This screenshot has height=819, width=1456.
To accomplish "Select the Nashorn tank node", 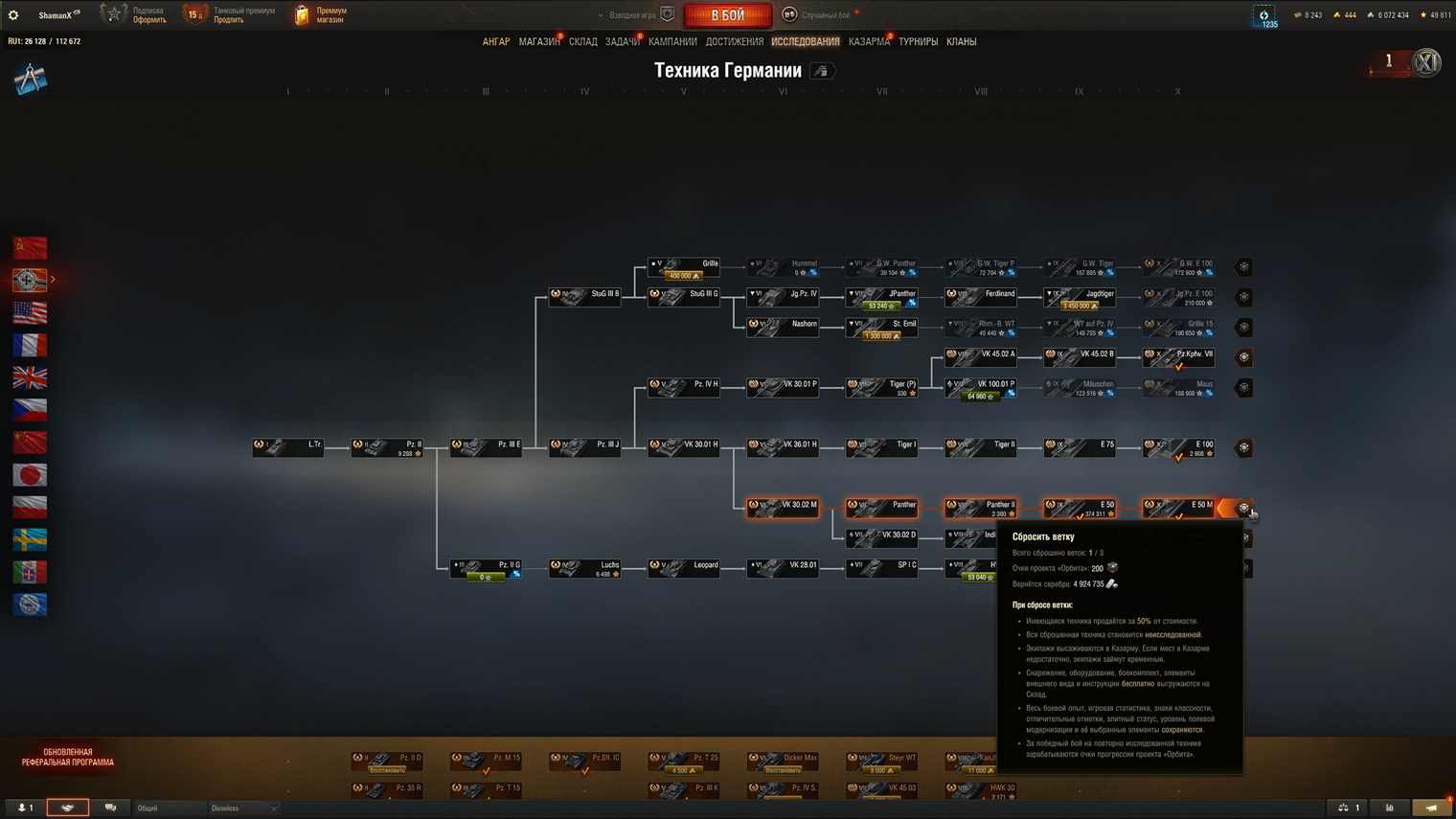I will [x=783, y=327].
